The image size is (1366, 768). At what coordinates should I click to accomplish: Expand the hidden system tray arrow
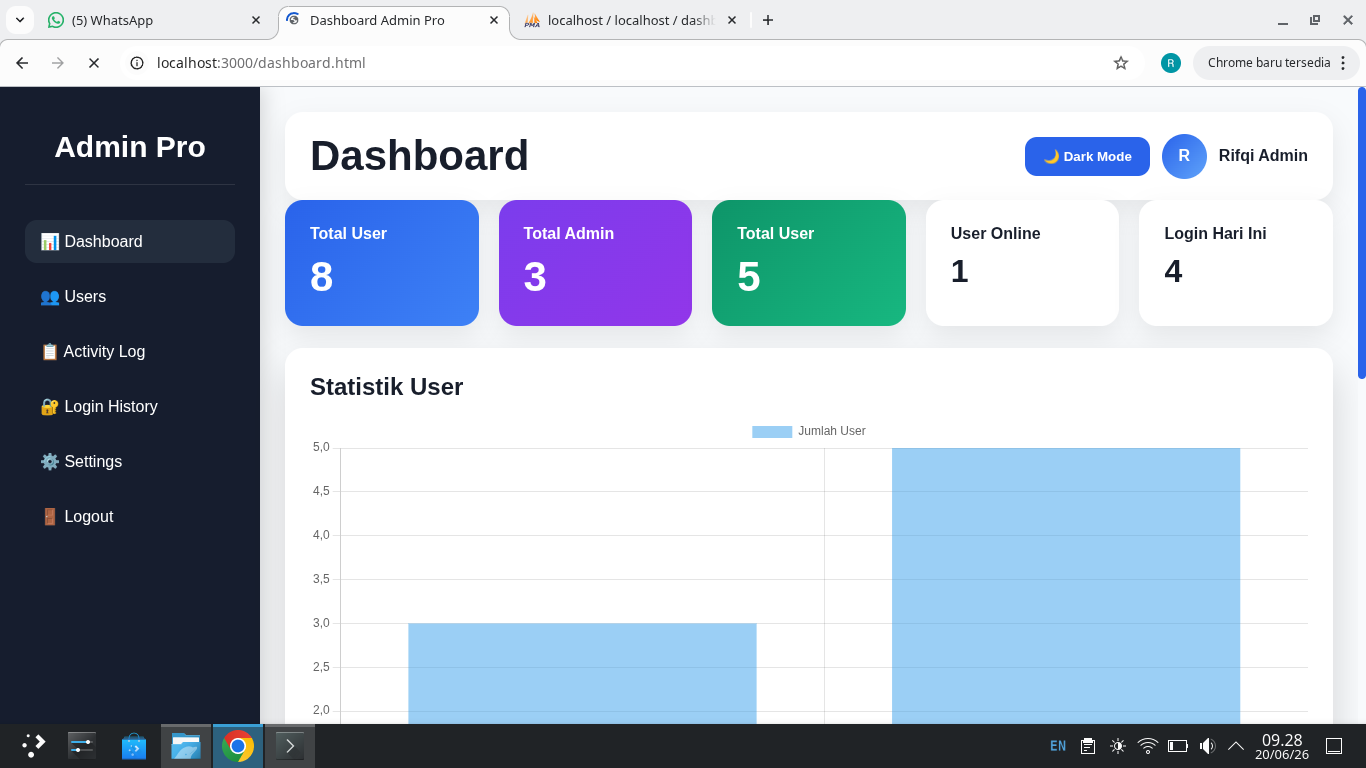click(1236, 746)
